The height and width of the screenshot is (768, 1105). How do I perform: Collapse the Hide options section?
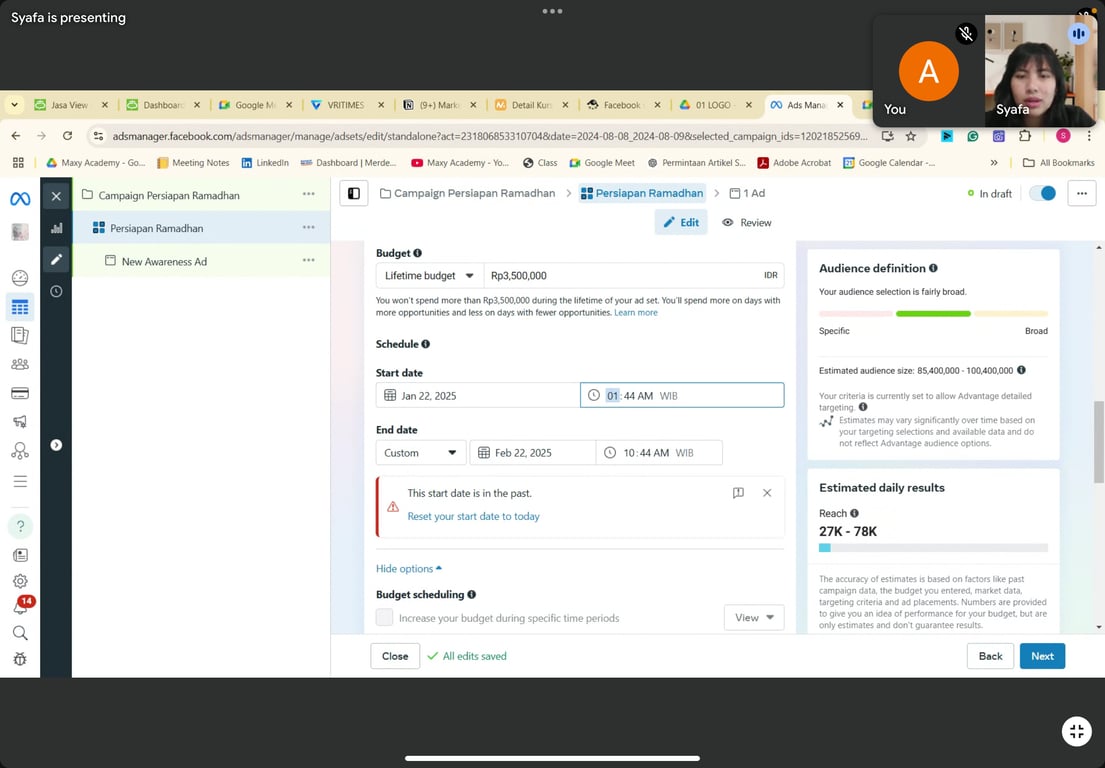[409, 569]
